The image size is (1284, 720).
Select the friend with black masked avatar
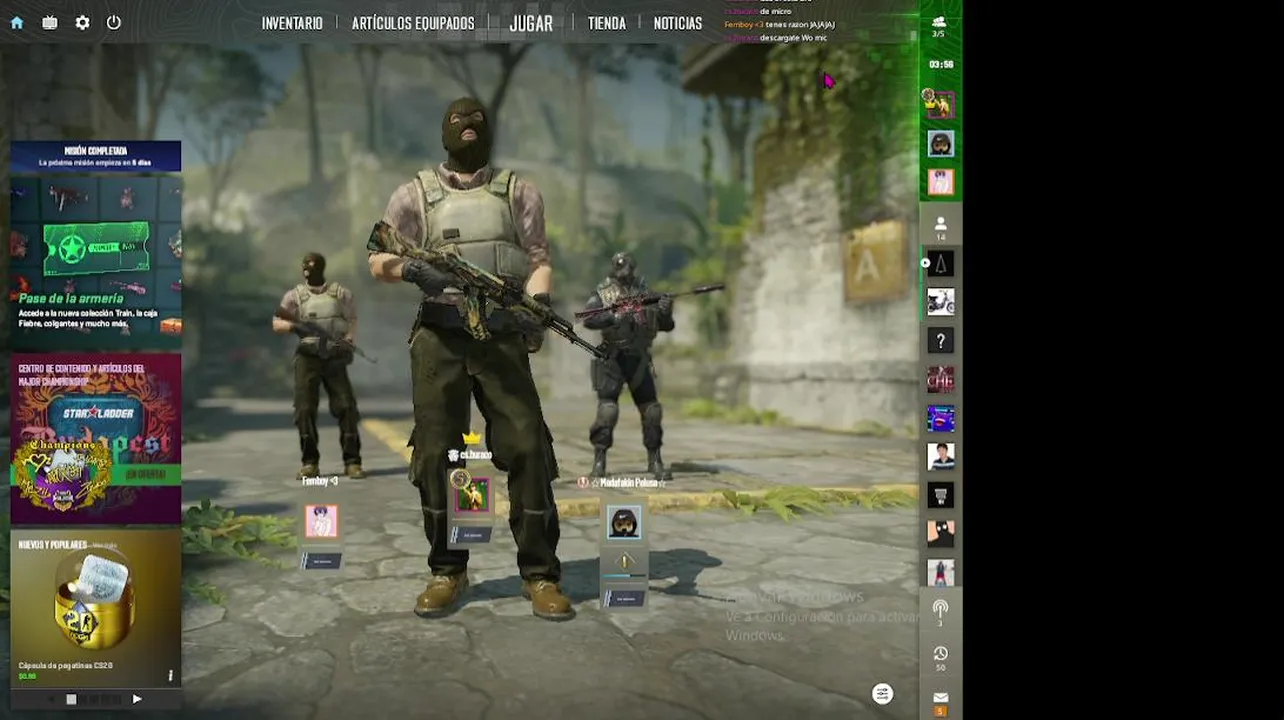[940, 534]
